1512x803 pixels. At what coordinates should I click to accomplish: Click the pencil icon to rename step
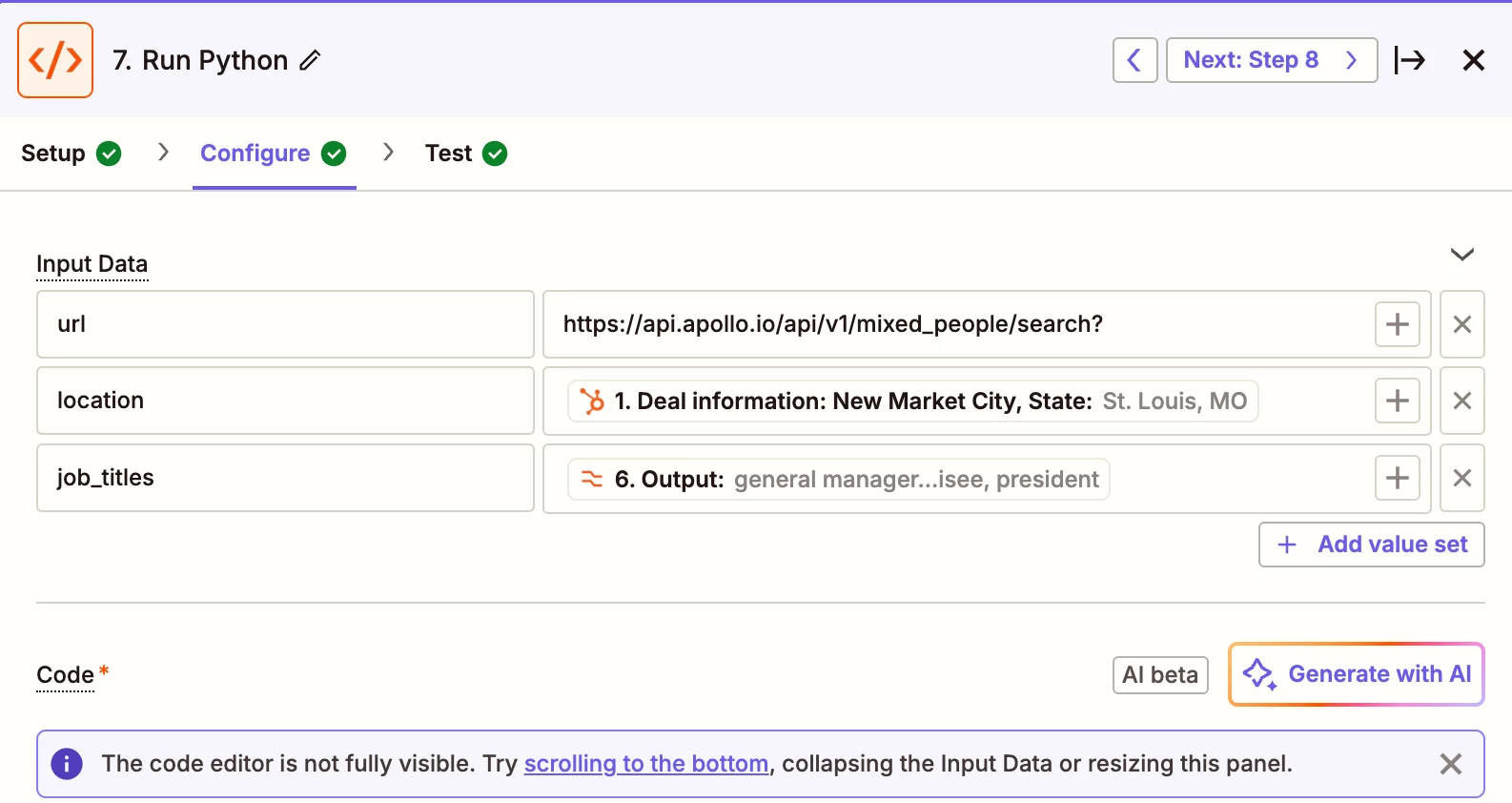pos(310,61)
